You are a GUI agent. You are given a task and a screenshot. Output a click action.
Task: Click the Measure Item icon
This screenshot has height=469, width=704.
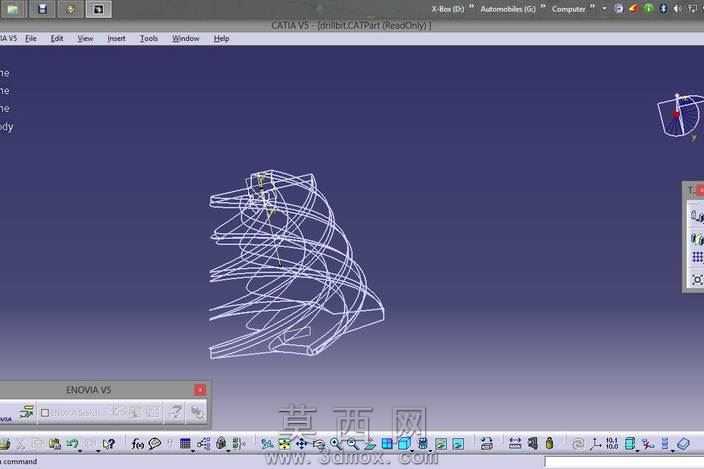(x=532, y=444)
